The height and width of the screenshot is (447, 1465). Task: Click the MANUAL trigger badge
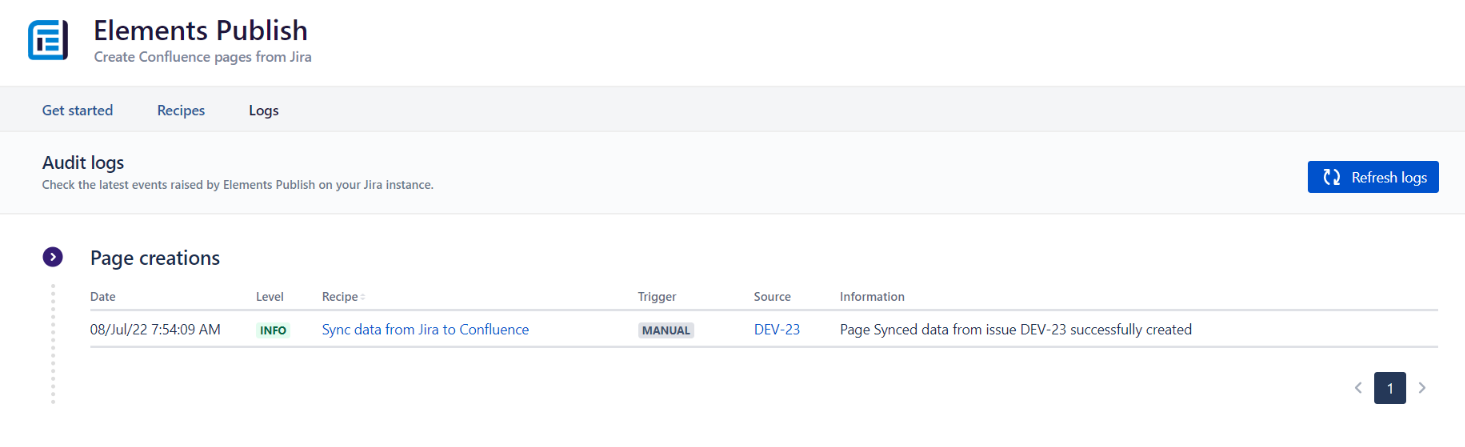666,330
